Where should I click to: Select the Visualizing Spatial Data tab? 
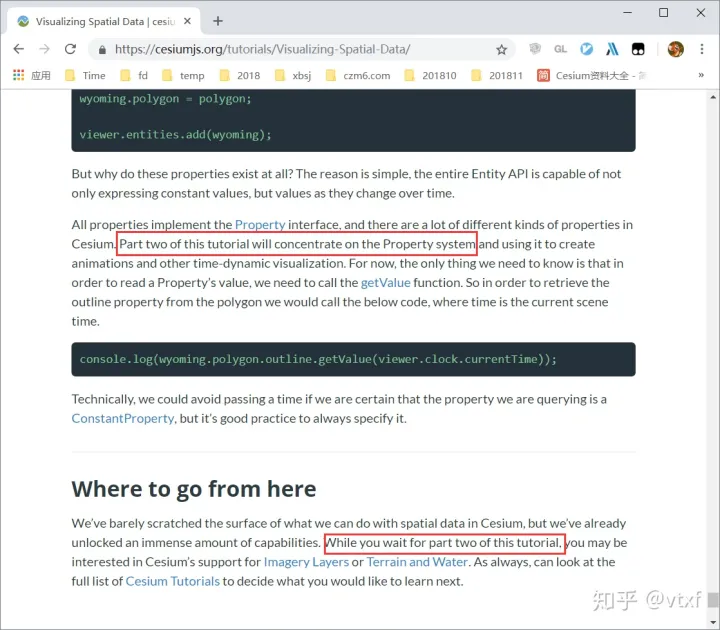100,20
